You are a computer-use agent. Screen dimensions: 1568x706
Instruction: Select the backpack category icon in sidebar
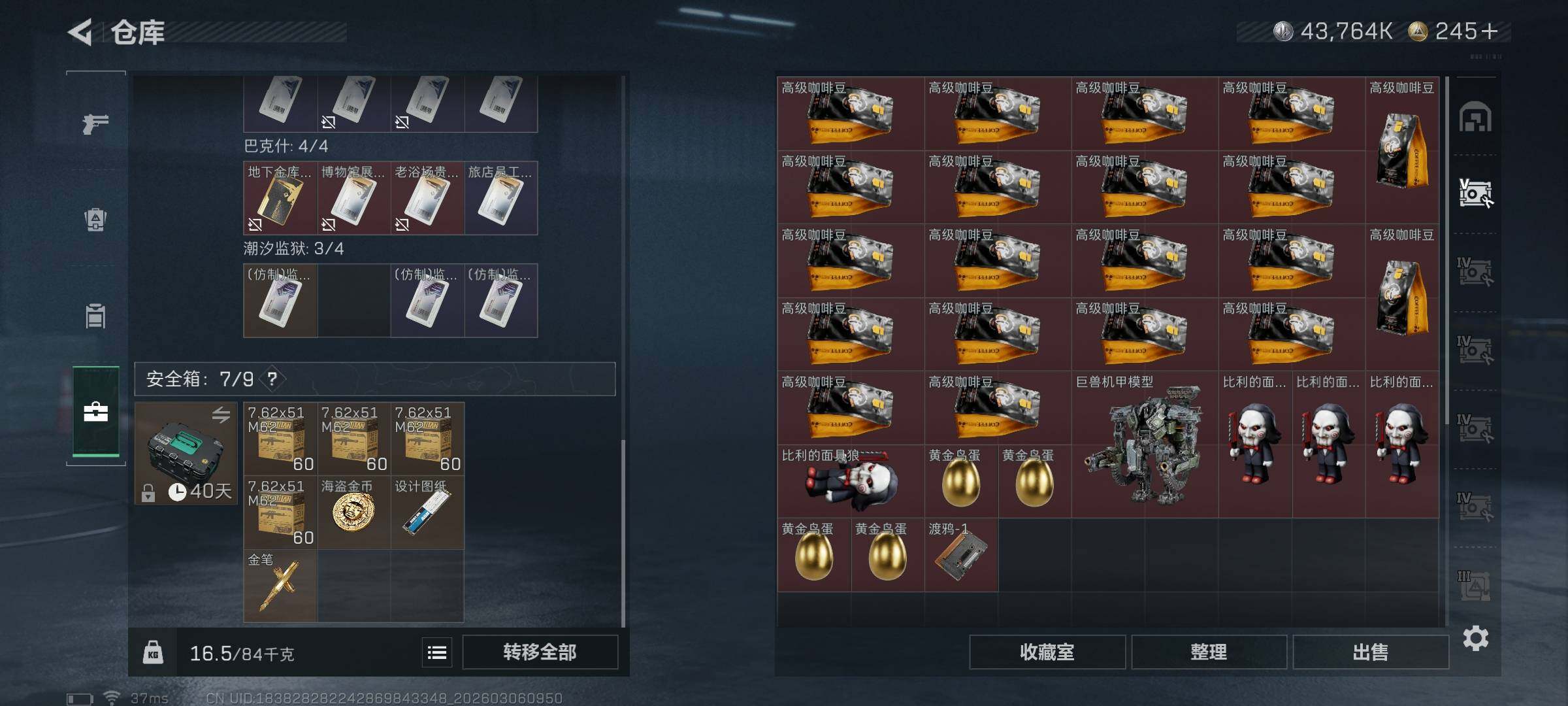click(x=95, y=220)
